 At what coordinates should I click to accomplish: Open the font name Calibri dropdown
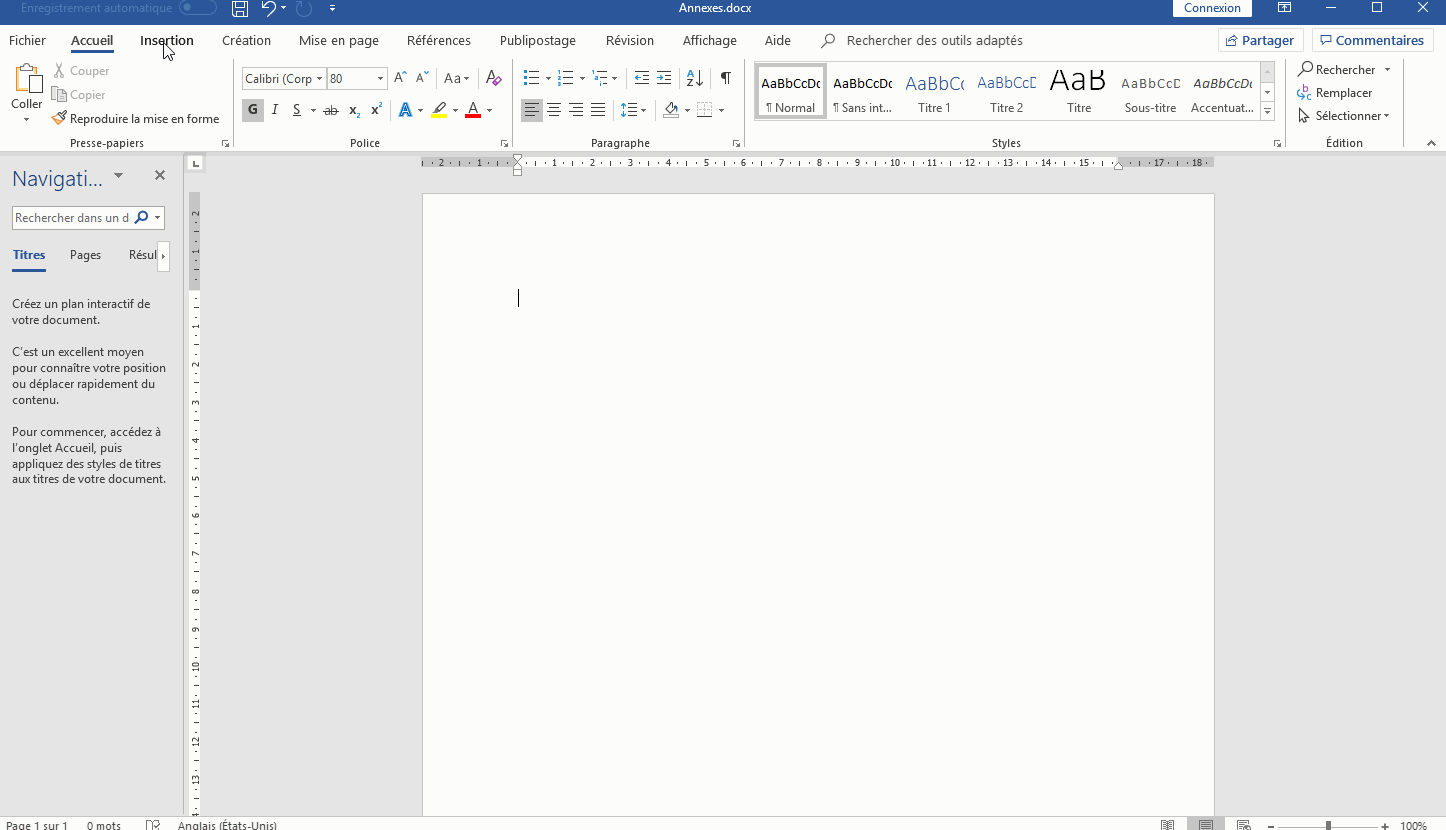(x=319, y=79)
